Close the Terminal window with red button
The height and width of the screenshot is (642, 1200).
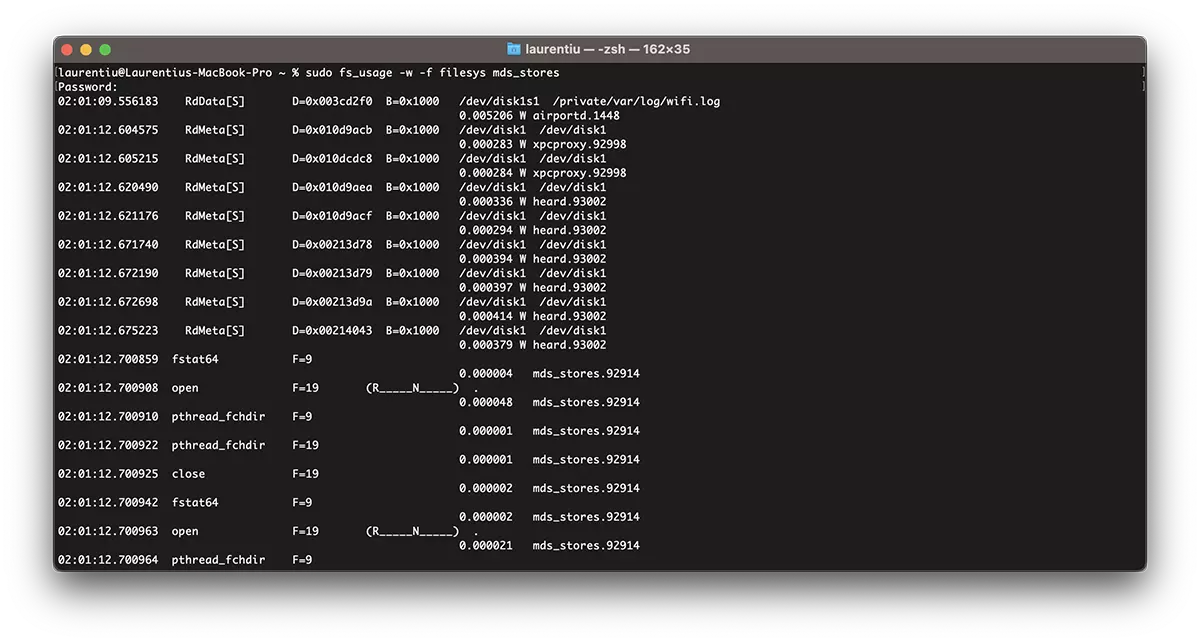point(67,49)
